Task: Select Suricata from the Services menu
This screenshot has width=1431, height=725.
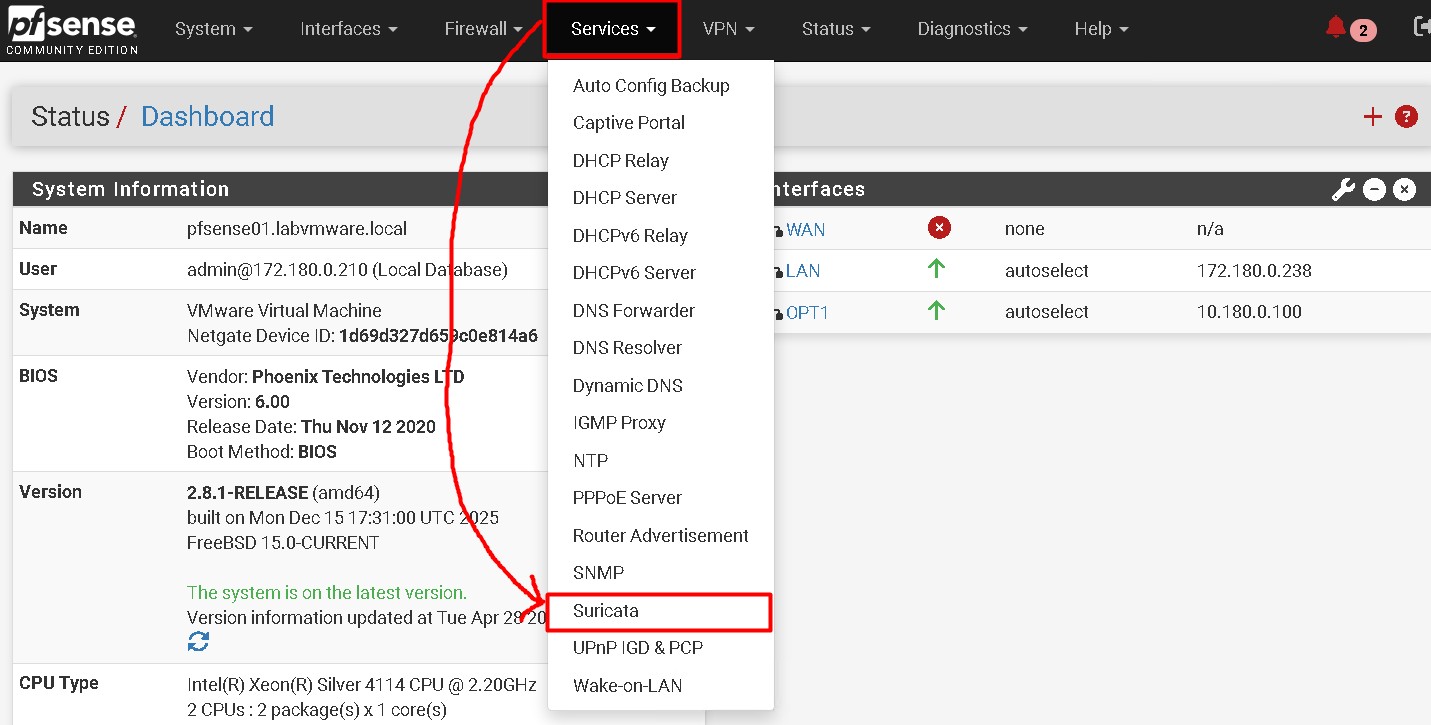Action: pyautogui.click(x=607, y=610)
